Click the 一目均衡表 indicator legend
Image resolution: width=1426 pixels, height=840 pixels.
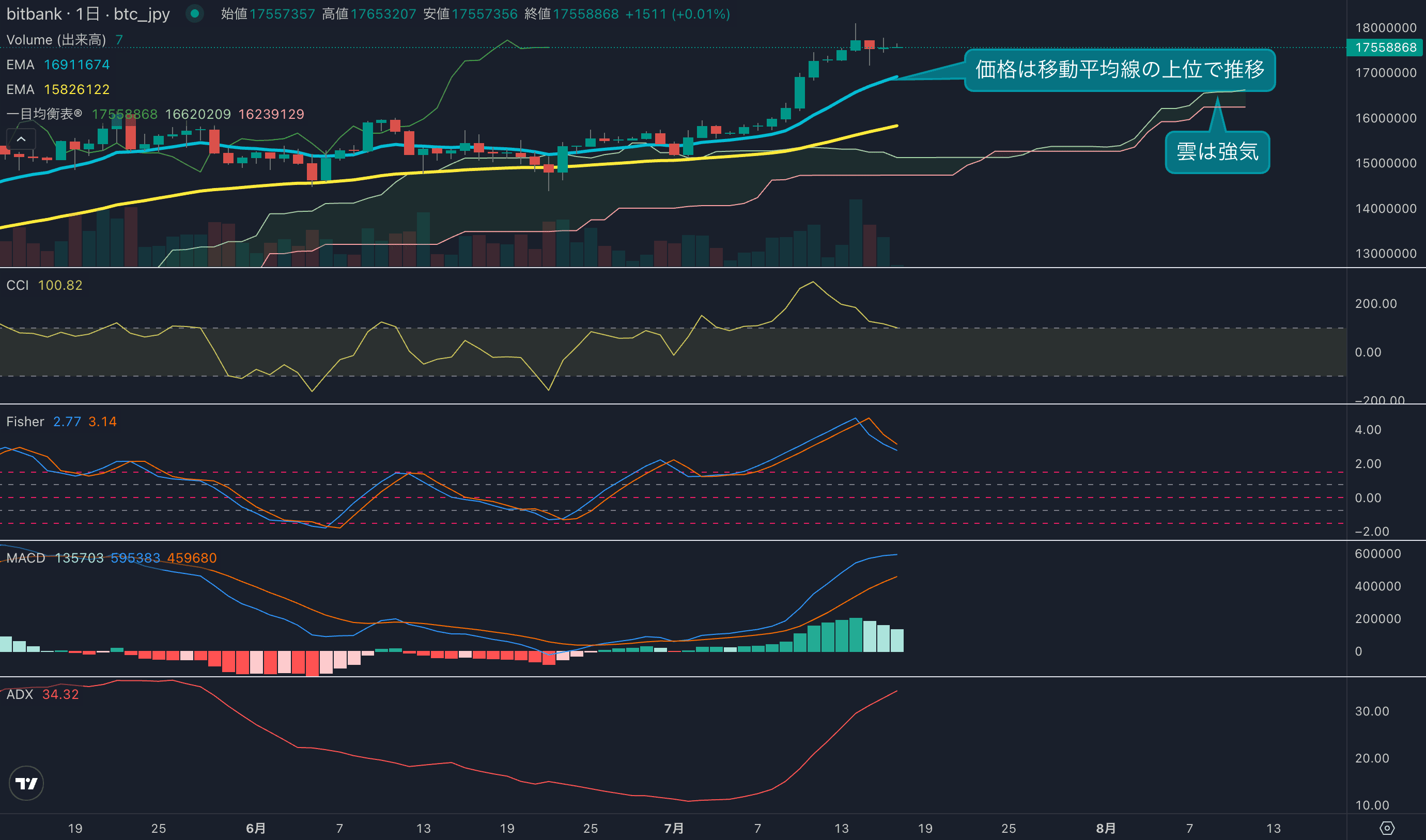pyautogui.click(x=44, y=114)
